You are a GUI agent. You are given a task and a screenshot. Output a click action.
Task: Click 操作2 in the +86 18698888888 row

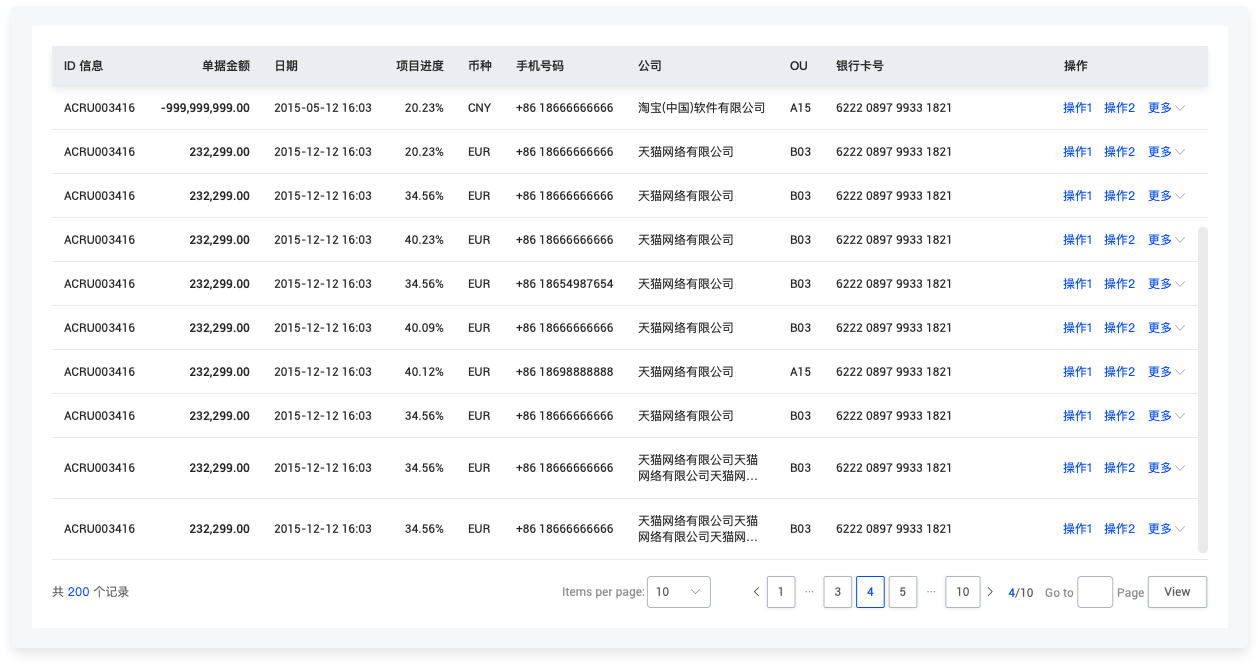pos(1119,372)
